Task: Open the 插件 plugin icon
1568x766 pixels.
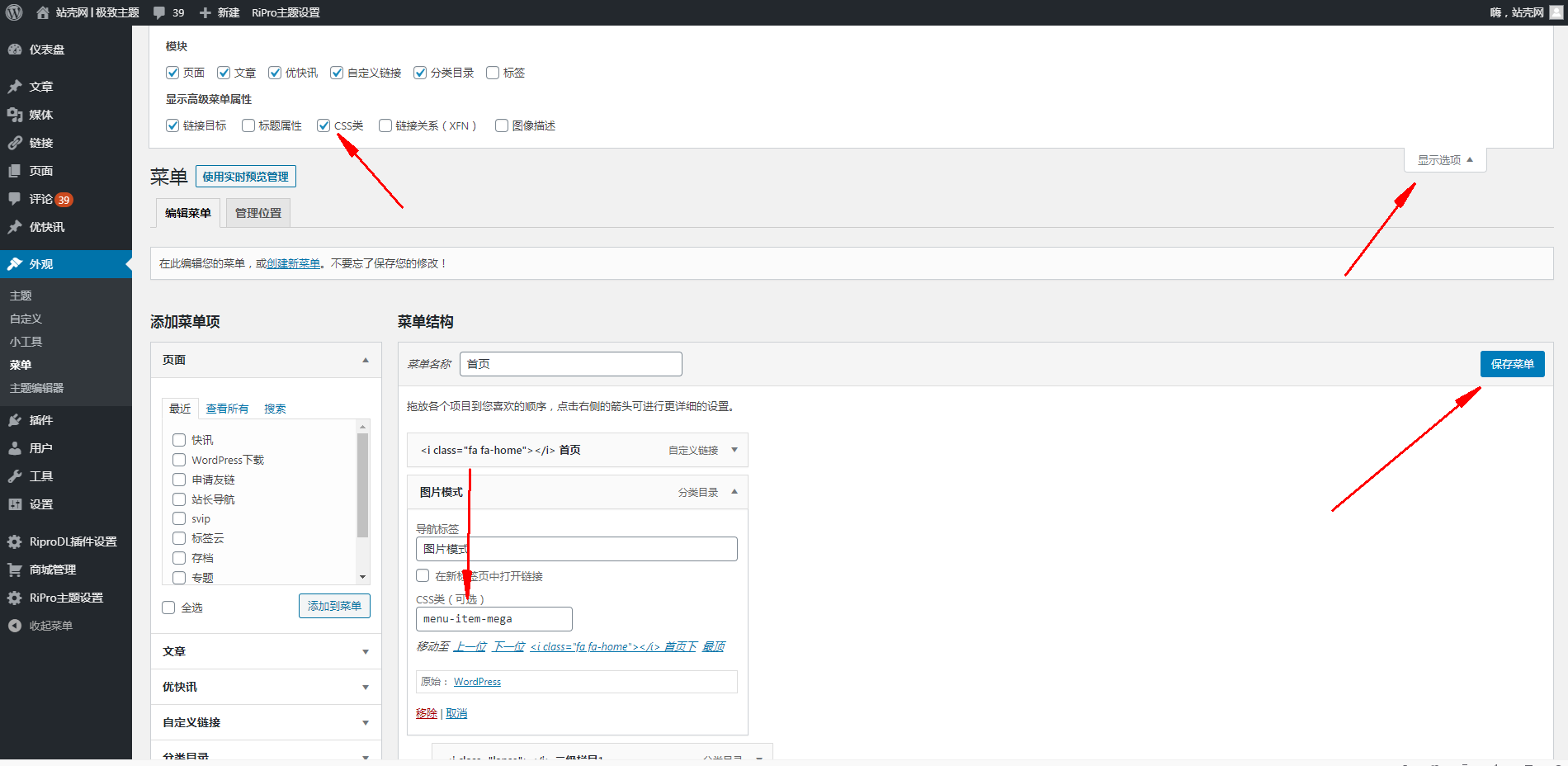Action: click(15, 420)
